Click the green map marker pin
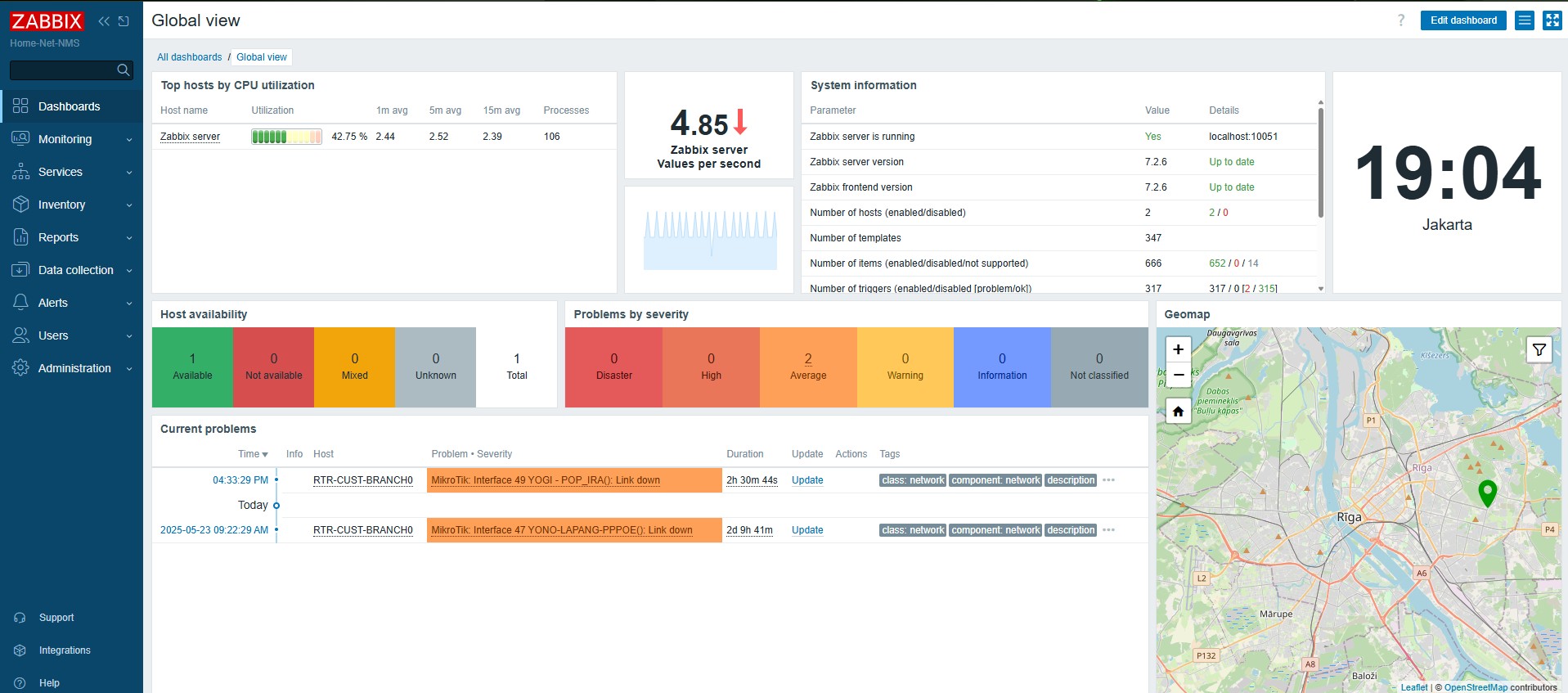Image resolution: width=1568 pixels, height=693 pixels. point(1487,493)
